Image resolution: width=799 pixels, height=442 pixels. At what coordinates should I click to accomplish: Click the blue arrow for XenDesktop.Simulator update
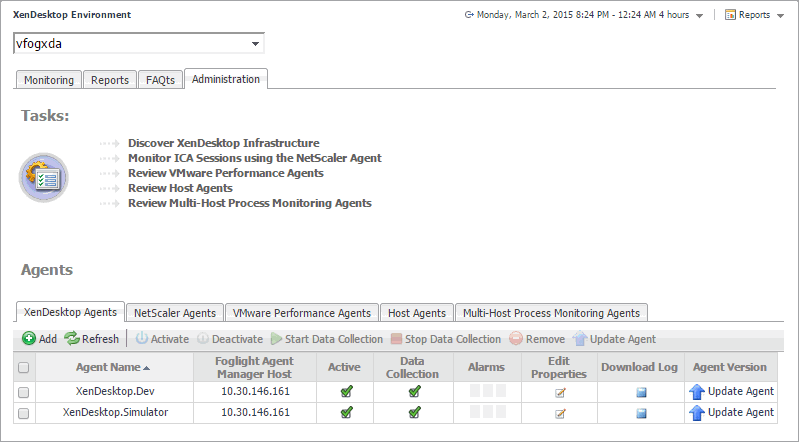point(697,413)
